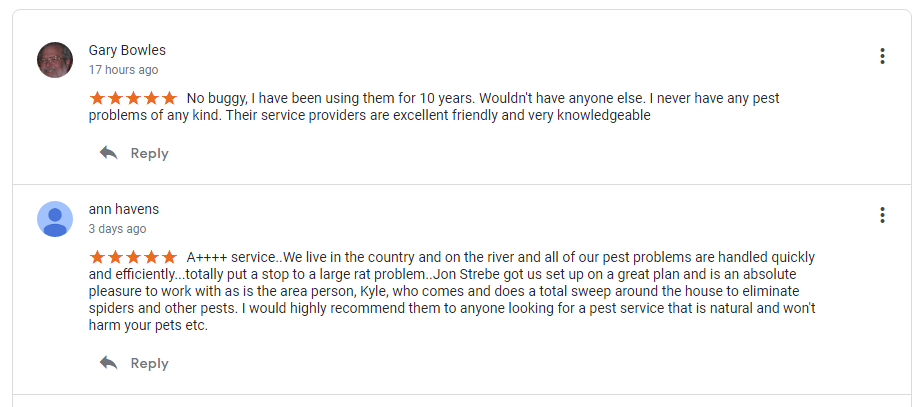Open the three-dot menu on ann havens' review
Viewport: 922px width, 407px height.
click(882, 215)
